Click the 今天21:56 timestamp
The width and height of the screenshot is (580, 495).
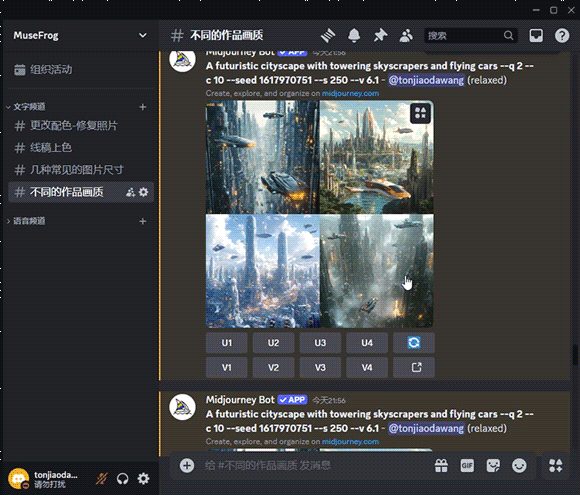click(329, 400)
